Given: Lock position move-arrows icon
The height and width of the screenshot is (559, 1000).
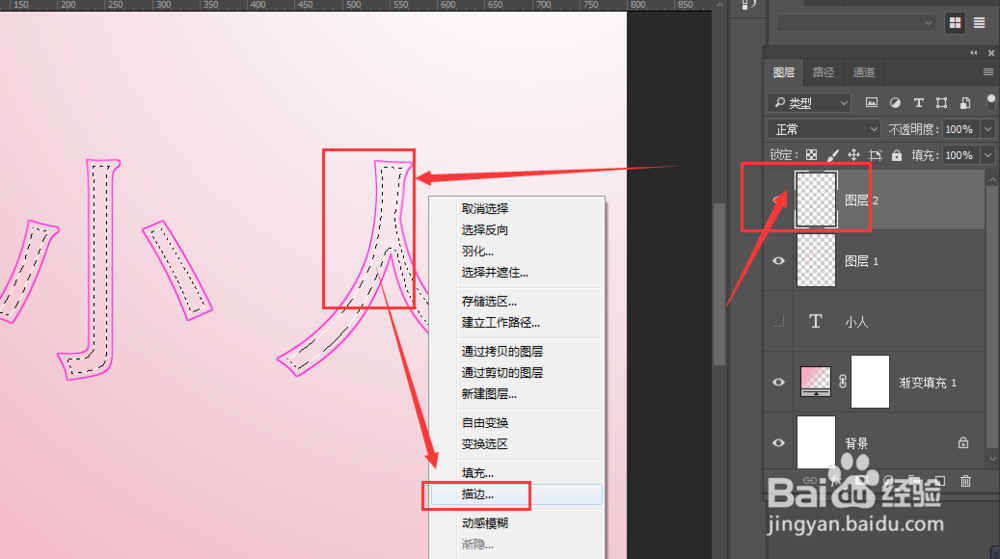Looking at the screenshot, I should click(853, 155).
